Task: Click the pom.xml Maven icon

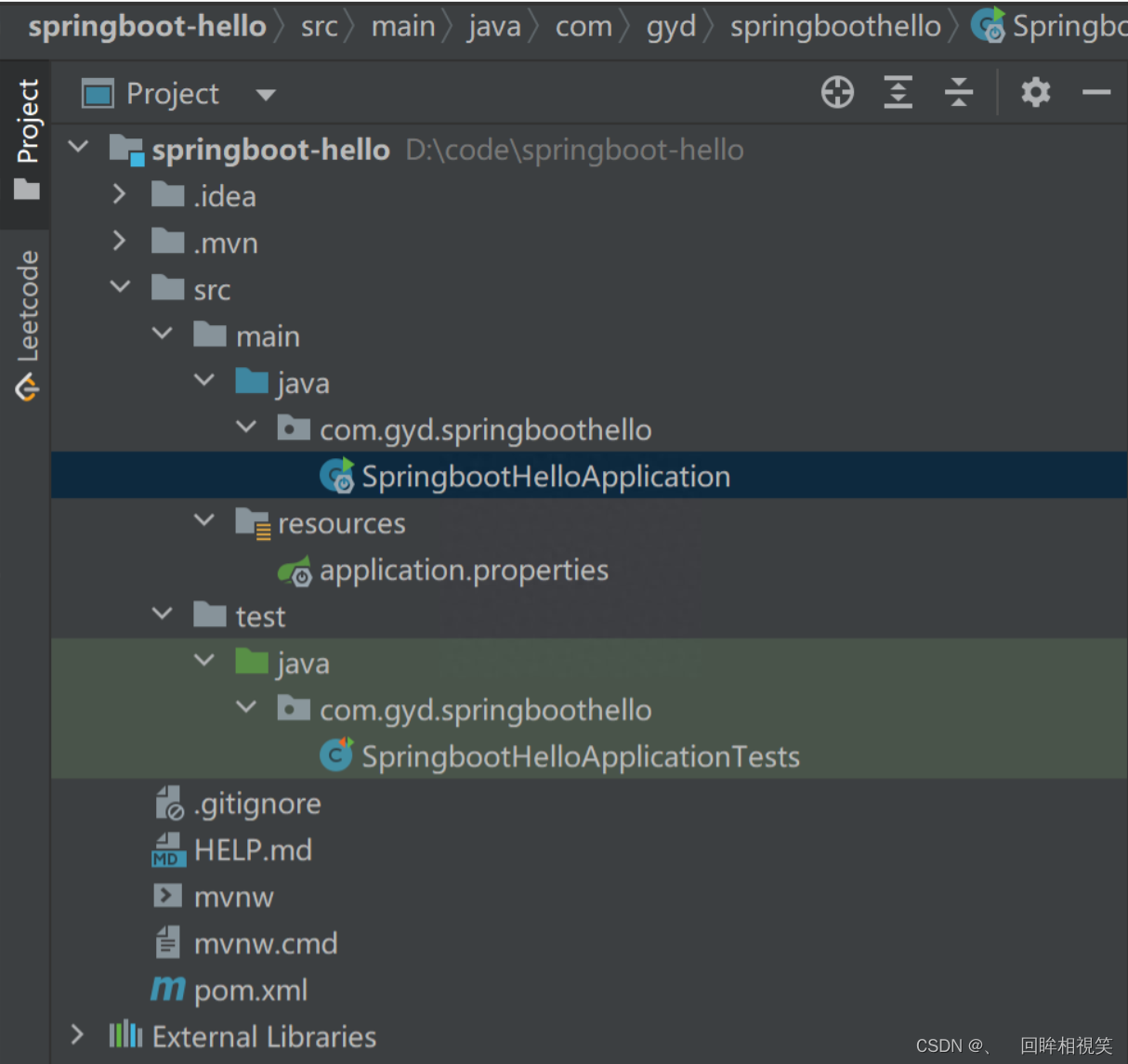Action: point(166,989)
